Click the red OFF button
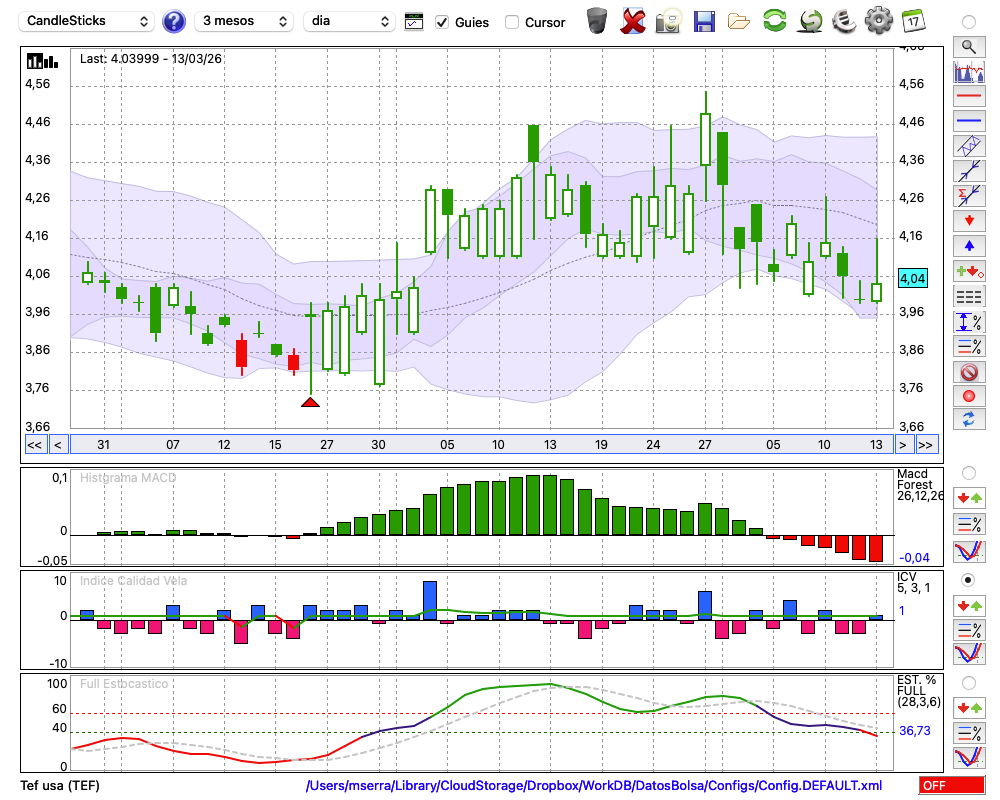1000x800 pixels. click(950, 786)
